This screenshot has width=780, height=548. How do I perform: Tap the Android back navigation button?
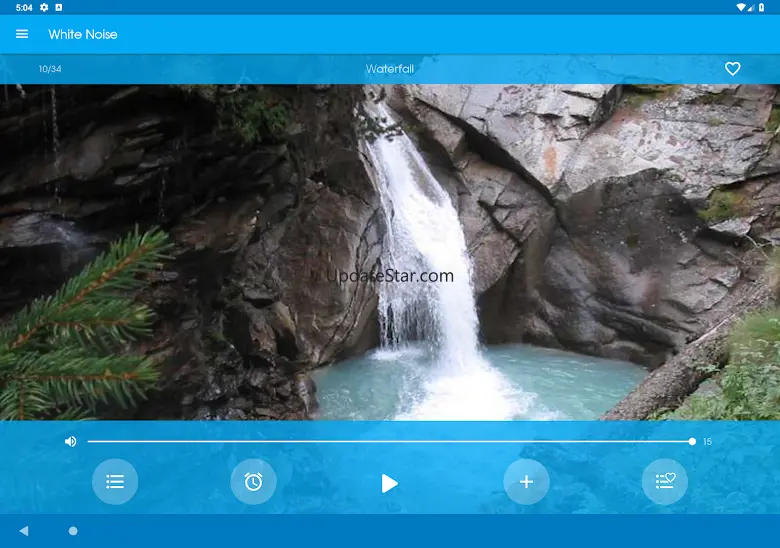[24, 531]
